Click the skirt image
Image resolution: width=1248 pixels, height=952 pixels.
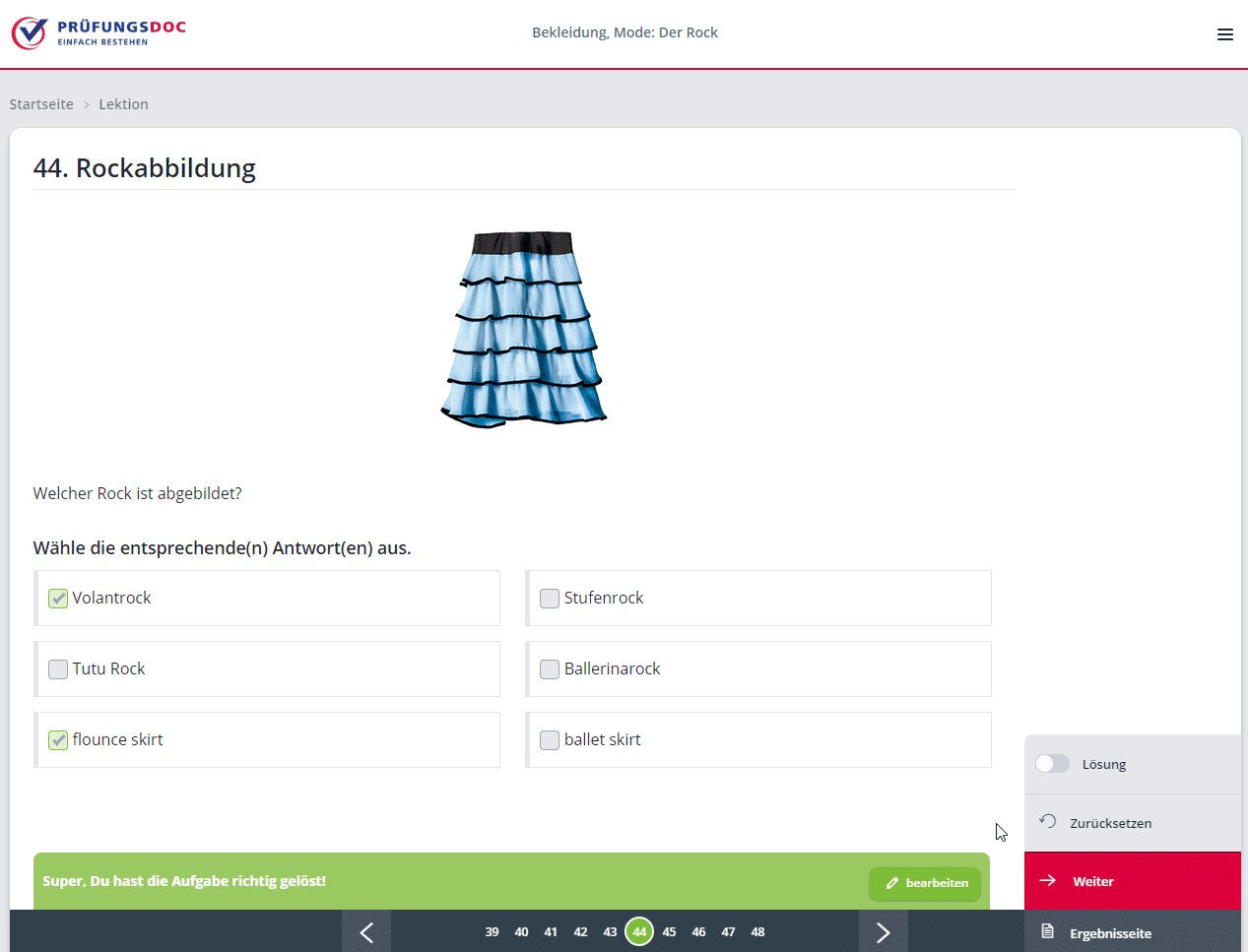(x=523, y=330)
